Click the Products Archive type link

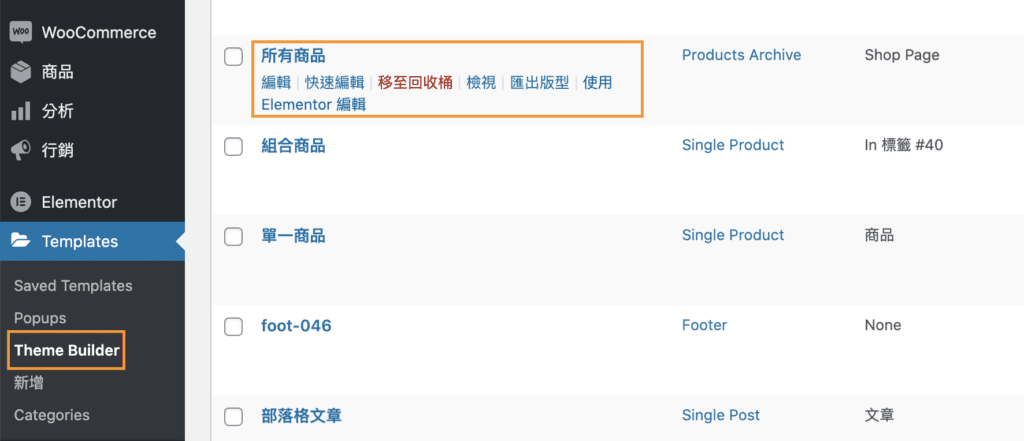point(741,55)
